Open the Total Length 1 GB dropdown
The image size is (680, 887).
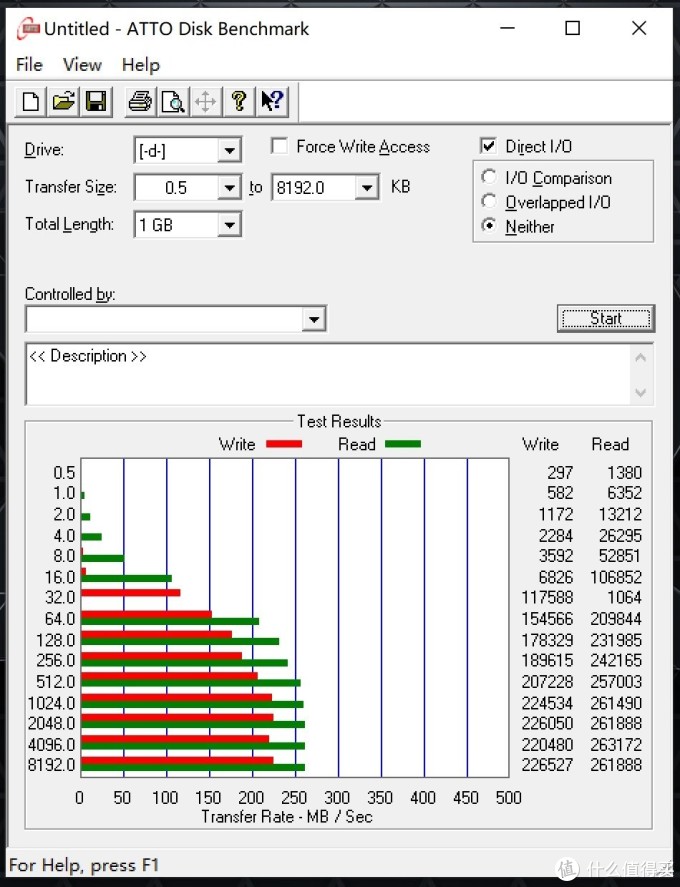229,225
